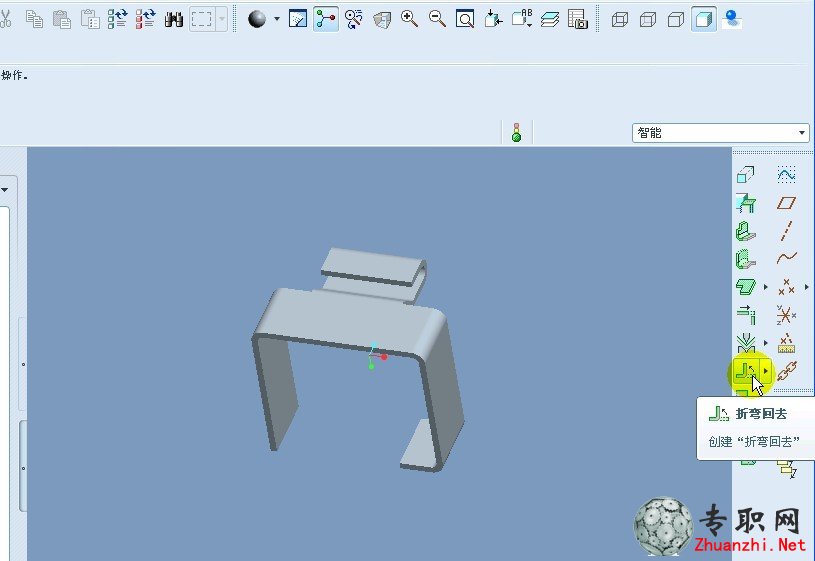Click the Zoom In magnifier
Image resolution: width=815 pixels, height=561 pixels.
coord(410,19)
